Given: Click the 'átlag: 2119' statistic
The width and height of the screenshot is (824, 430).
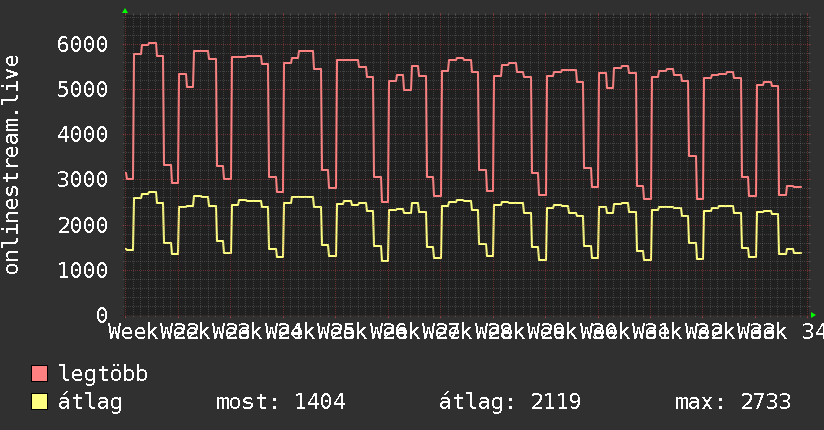Looking at the screenshot, I should pos(510,402).
